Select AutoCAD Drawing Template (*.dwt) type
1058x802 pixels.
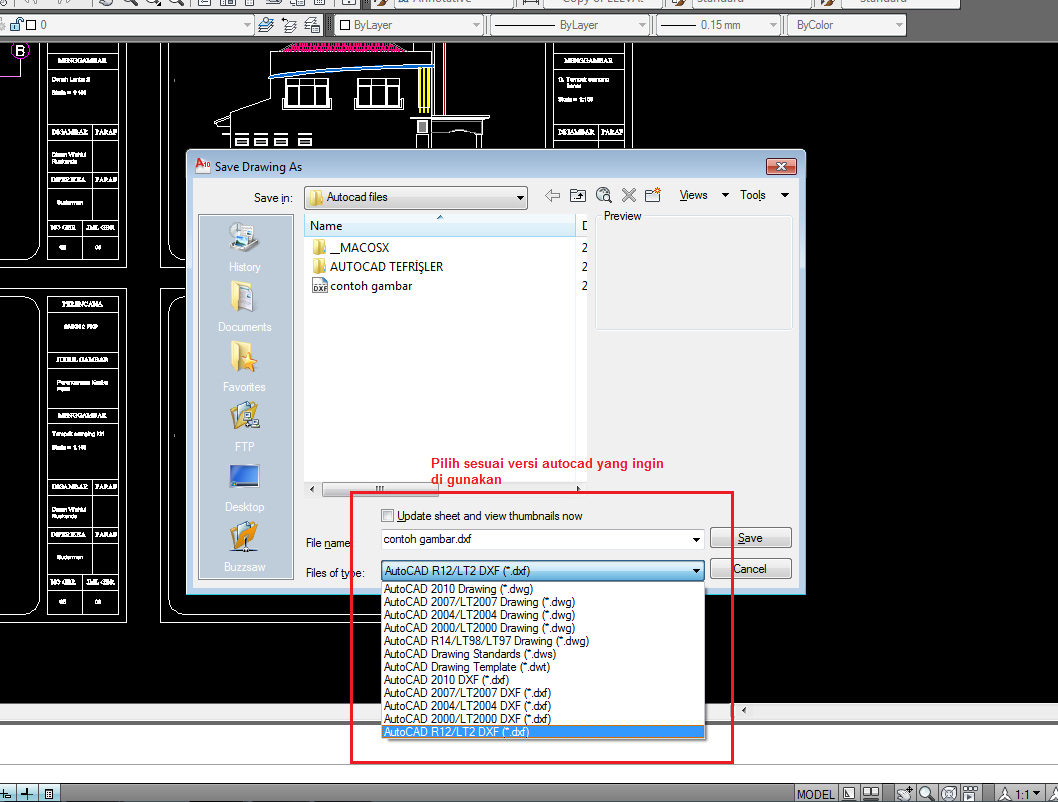pyautogui.click(x=542, y=666)
